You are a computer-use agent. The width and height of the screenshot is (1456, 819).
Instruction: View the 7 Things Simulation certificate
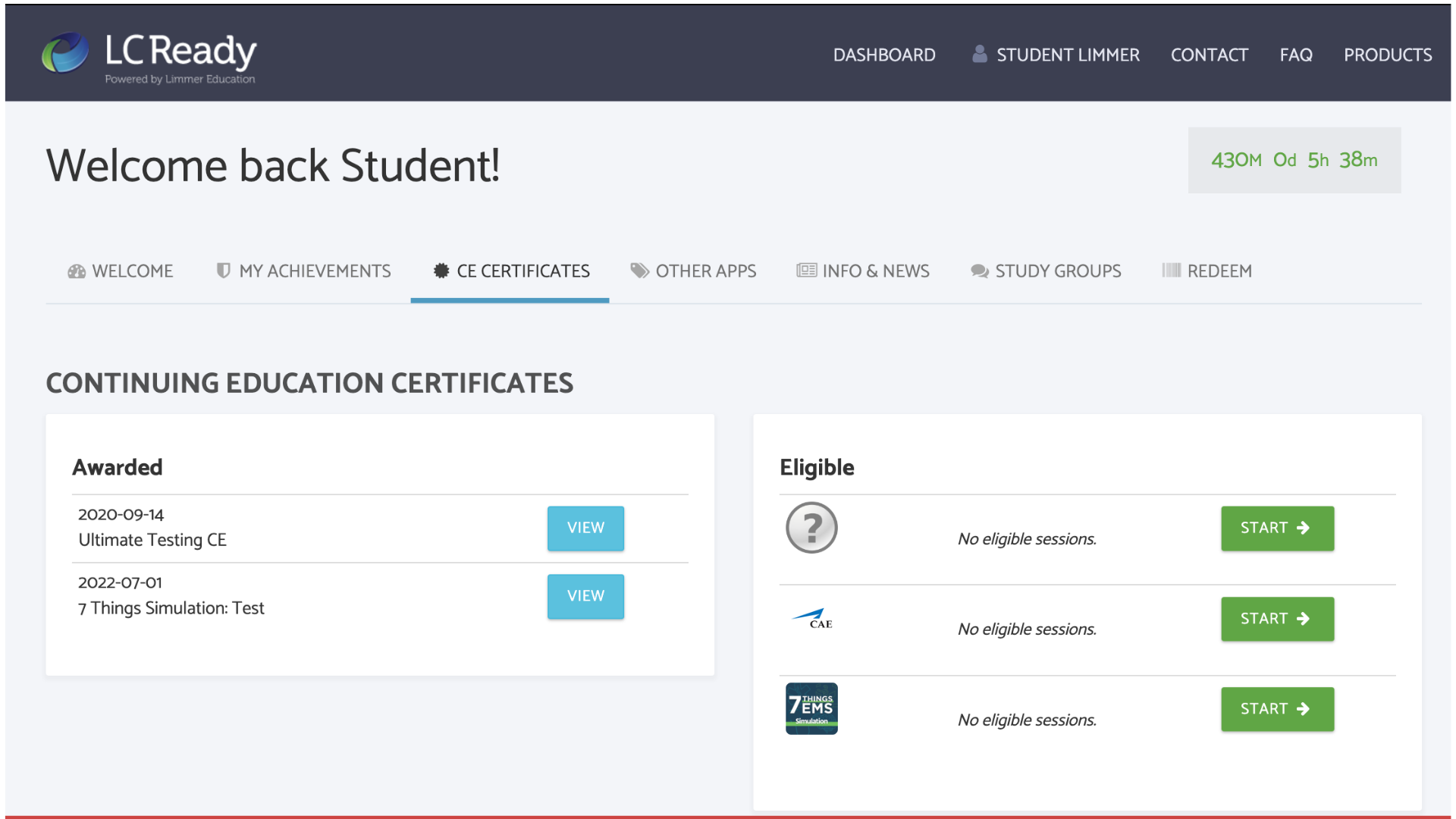tap(585, 597)
